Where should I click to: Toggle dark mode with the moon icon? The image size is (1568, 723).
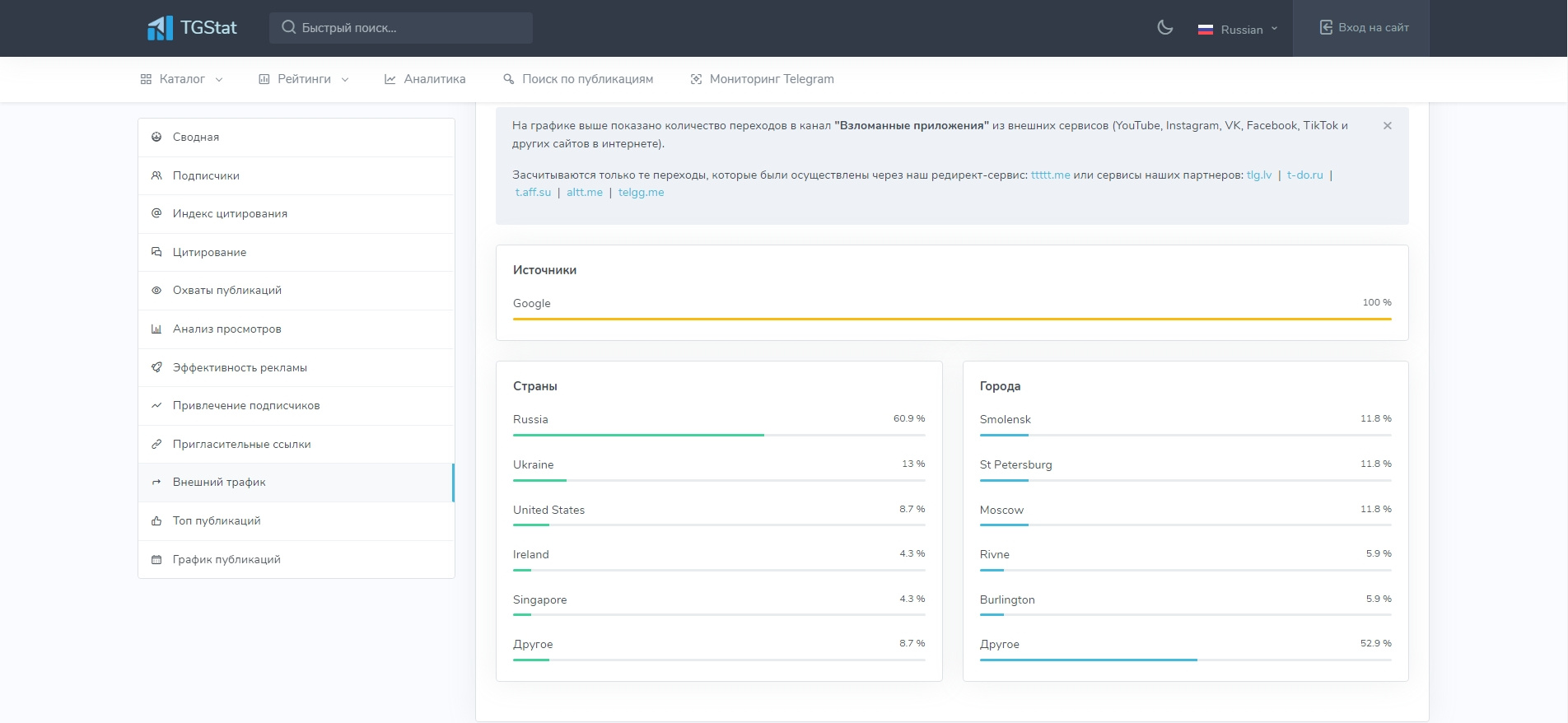[1164, 28]
